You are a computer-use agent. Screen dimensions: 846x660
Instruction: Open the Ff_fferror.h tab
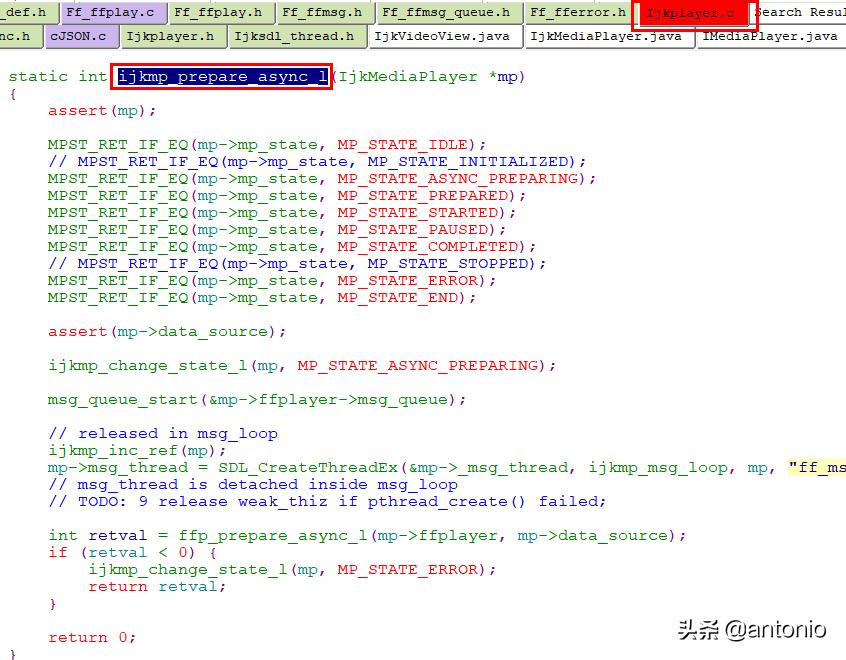[577, 13]
